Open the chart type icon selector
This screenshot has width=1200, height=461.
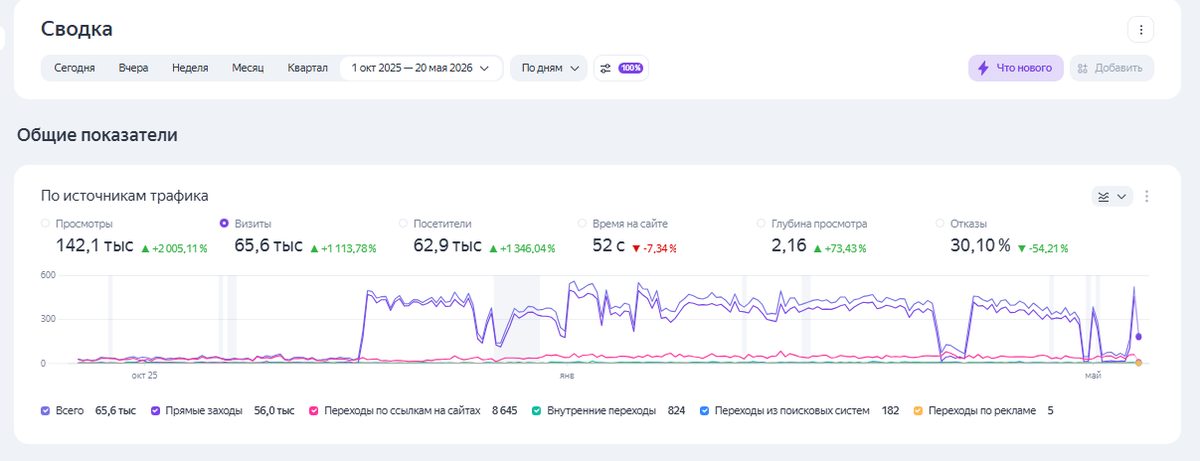click(1111, 197)
